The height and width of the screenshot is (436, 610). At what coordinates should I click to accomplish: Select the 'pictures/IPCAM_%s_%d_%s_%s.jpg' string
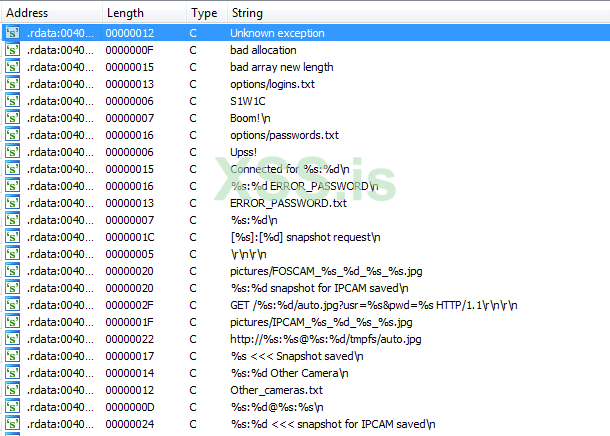[x=321, y=322]
